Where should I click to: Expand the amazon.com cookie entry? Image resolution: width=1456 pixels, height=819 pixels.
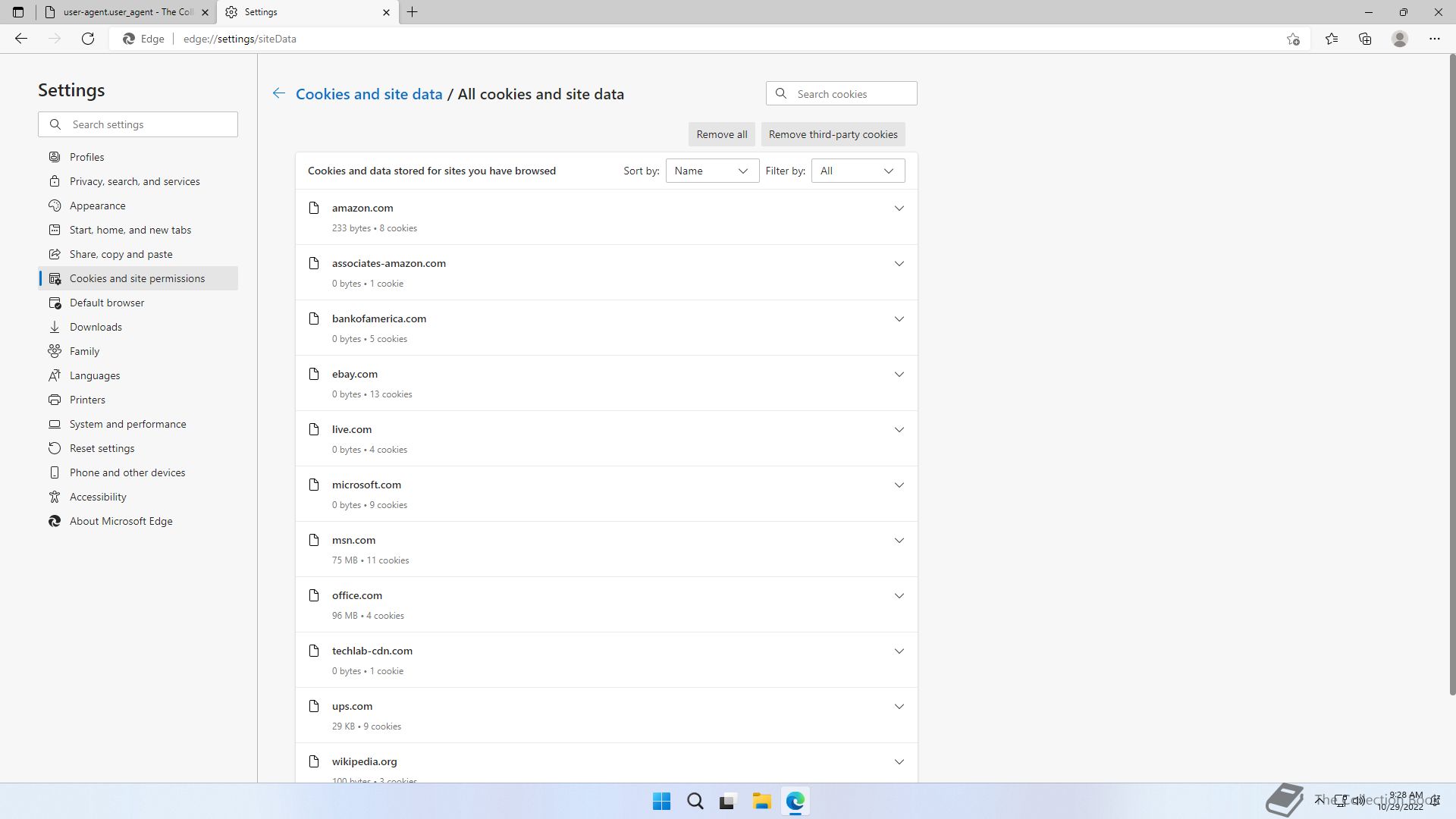point(899,208)
